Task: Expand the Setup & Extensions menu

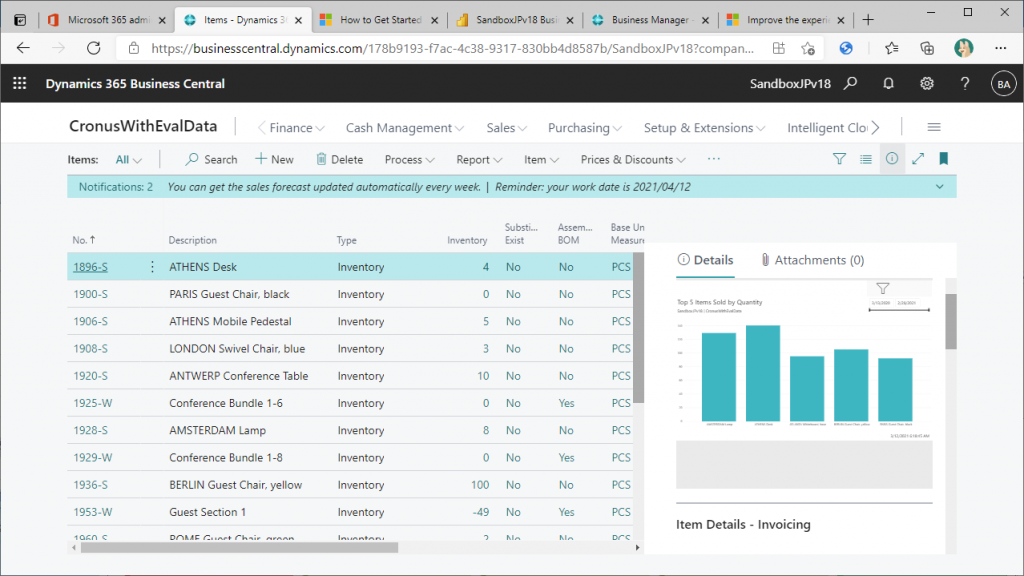Action: (x=705, y=128)
